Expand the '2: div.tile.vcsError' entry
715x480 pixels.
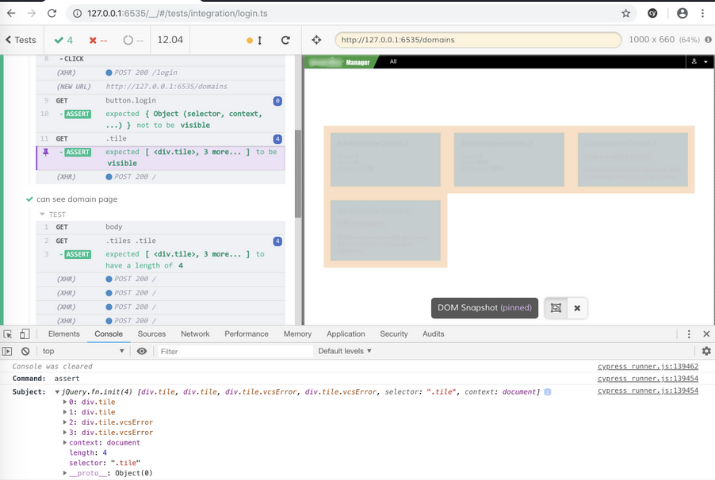click(66, 423)
